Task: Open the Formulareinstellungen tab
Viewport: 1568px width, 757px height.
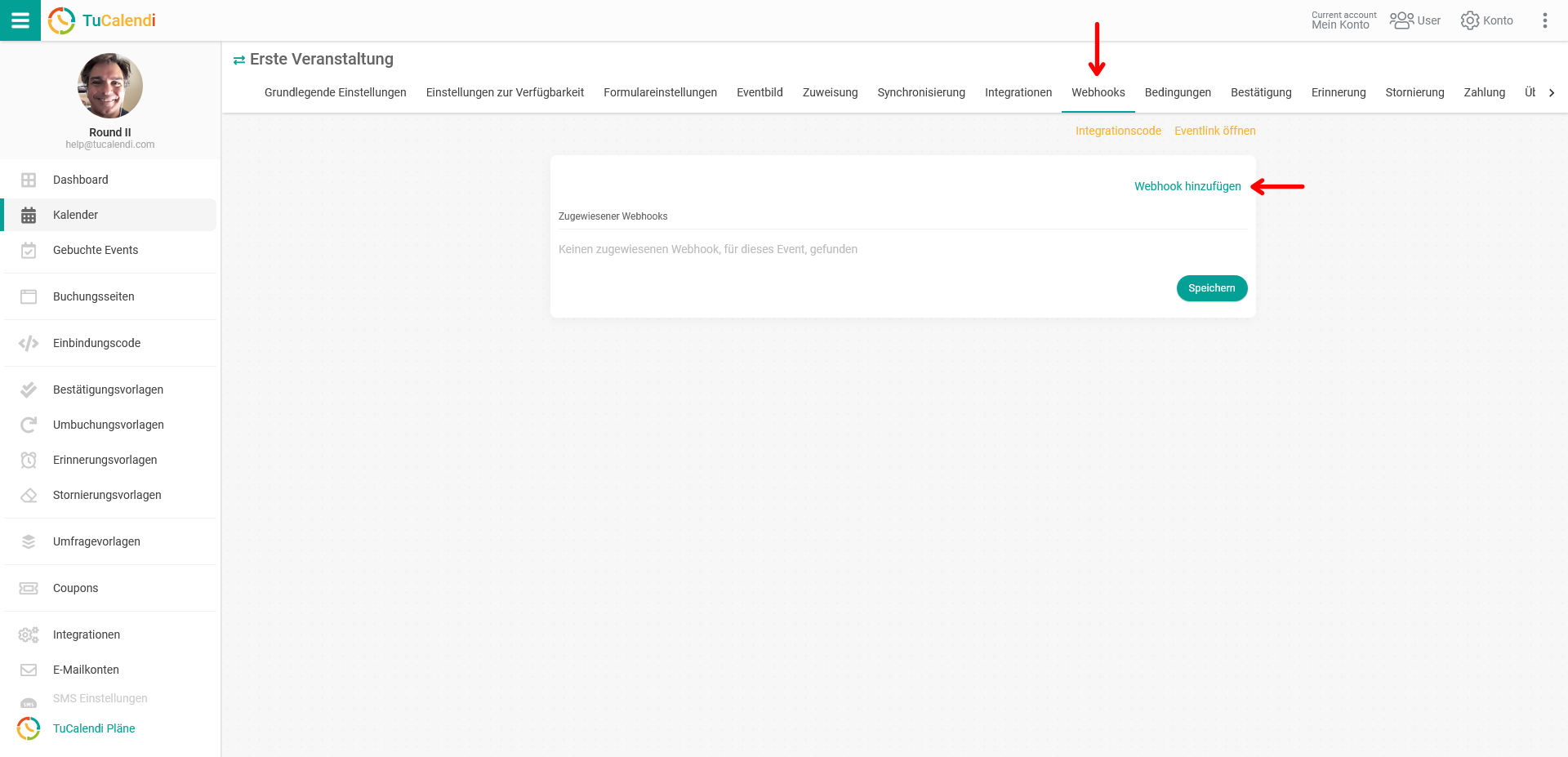Action: (x=661, y=92)
